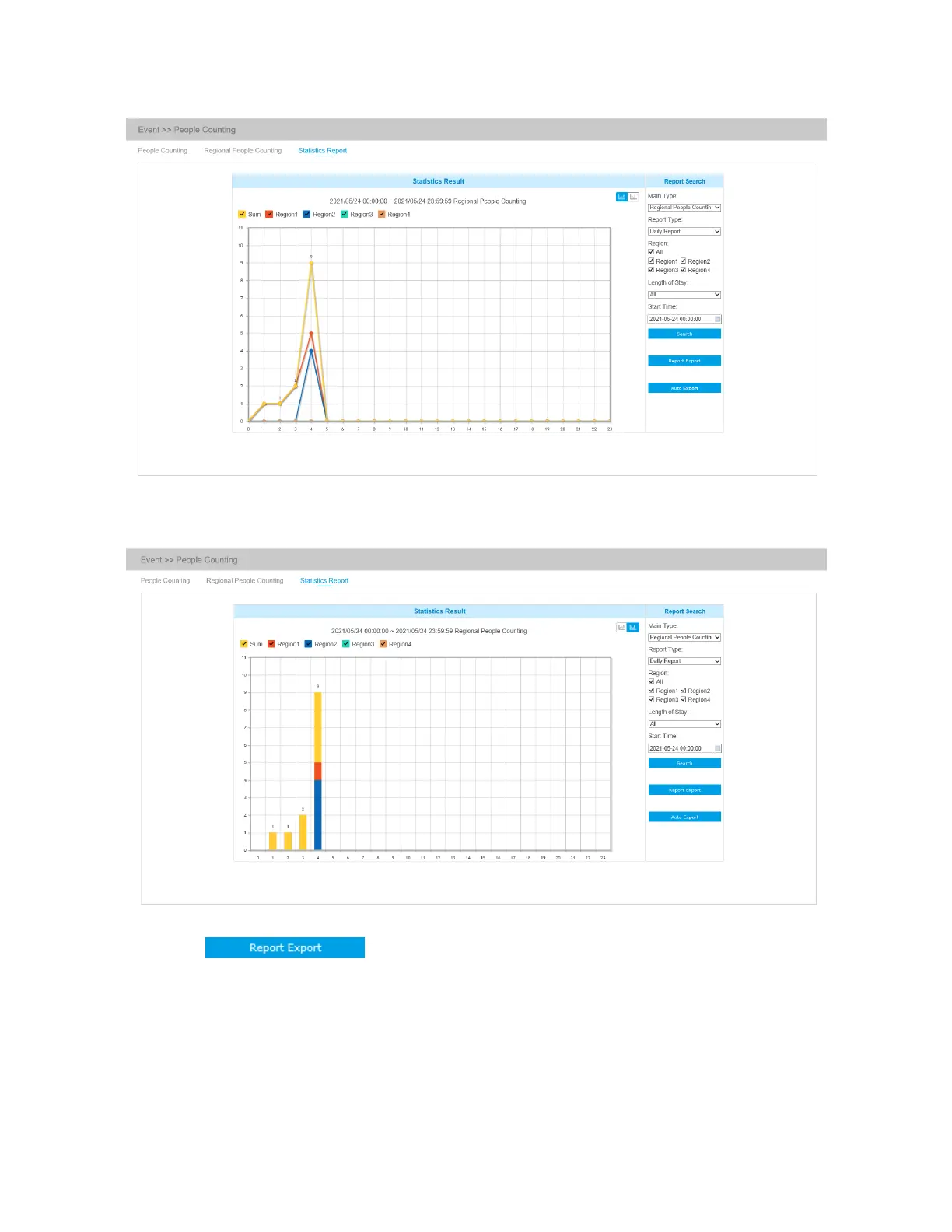The image size is (952, 1232).
Task: Toggle Sum legend checkbox above line chart
Action: tap(242, 214)
